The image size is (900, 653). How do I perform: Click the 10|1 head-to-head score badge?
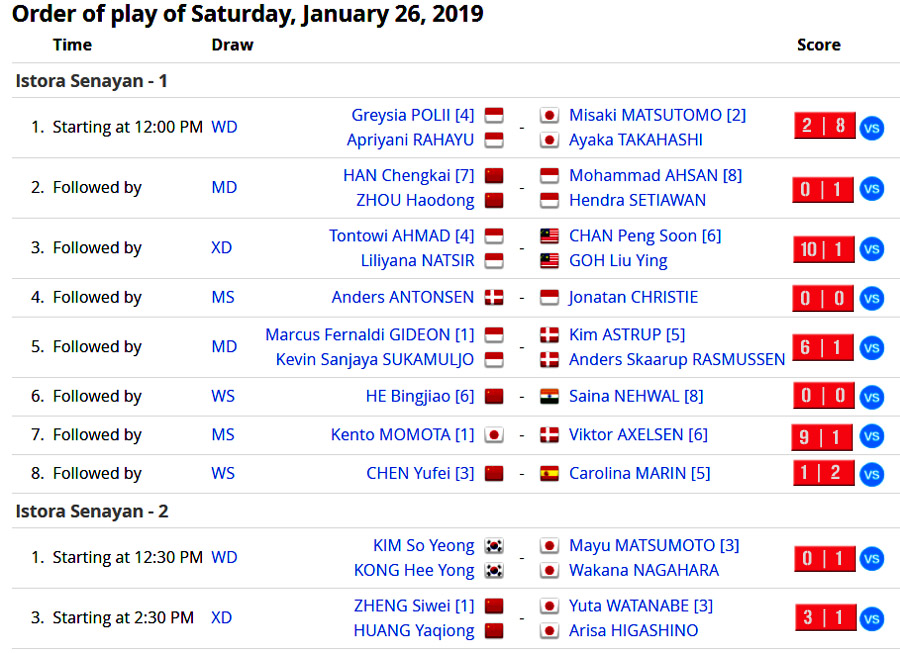pos(823,248)
